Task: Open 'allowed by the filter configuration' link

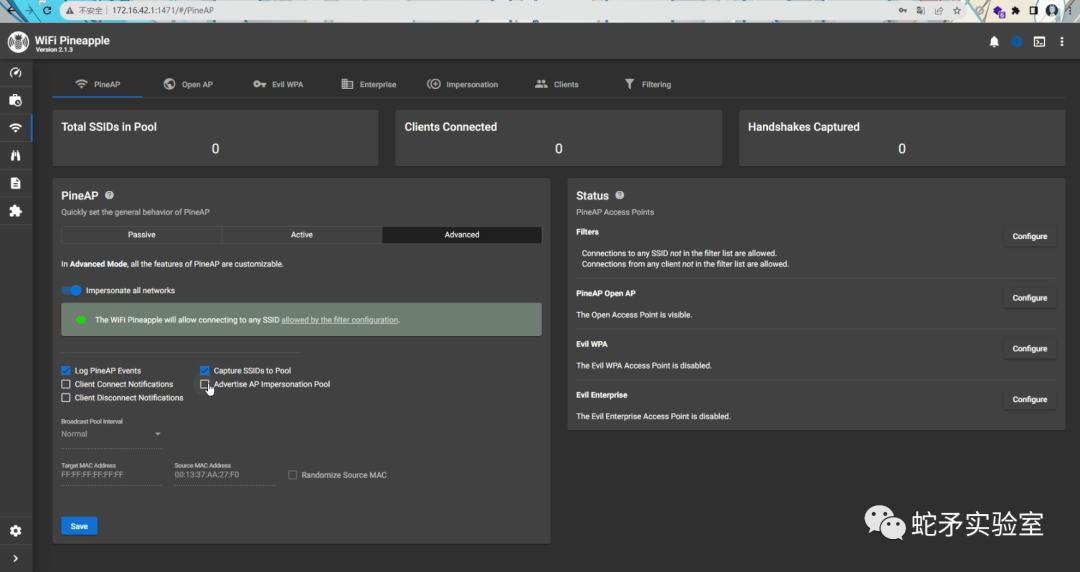Action: [x=340, y=320]
